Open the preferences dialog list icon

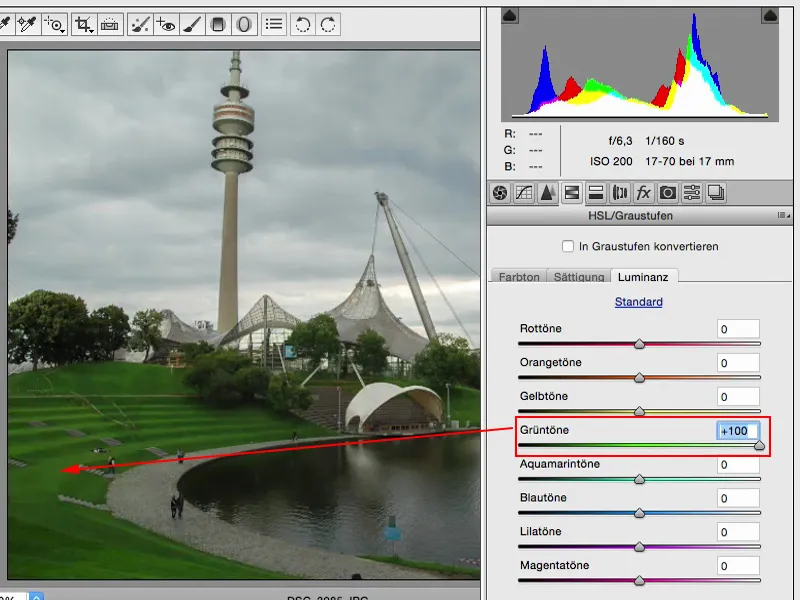coord(274,24)
